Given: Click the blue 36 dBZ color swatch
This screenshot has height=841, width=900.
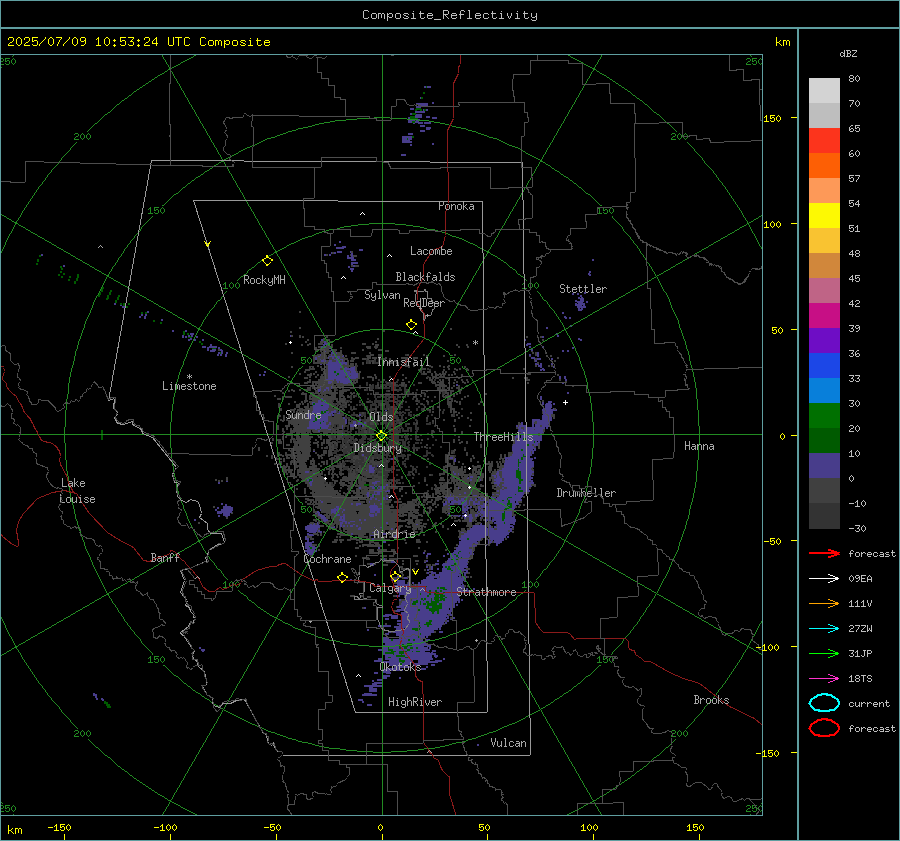Looking at the screenshot, I should coord(824,365).
